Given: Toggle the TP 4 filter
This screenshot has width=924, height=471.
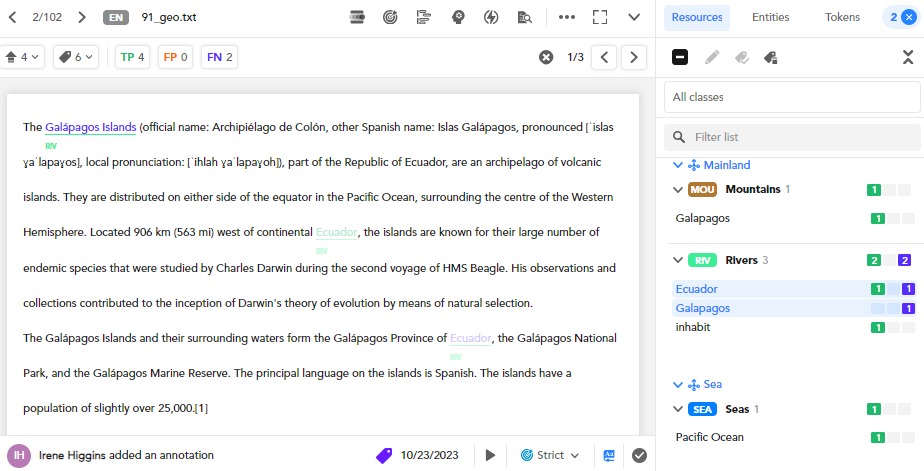Looking at the screenshot, I should pos(133,57).
